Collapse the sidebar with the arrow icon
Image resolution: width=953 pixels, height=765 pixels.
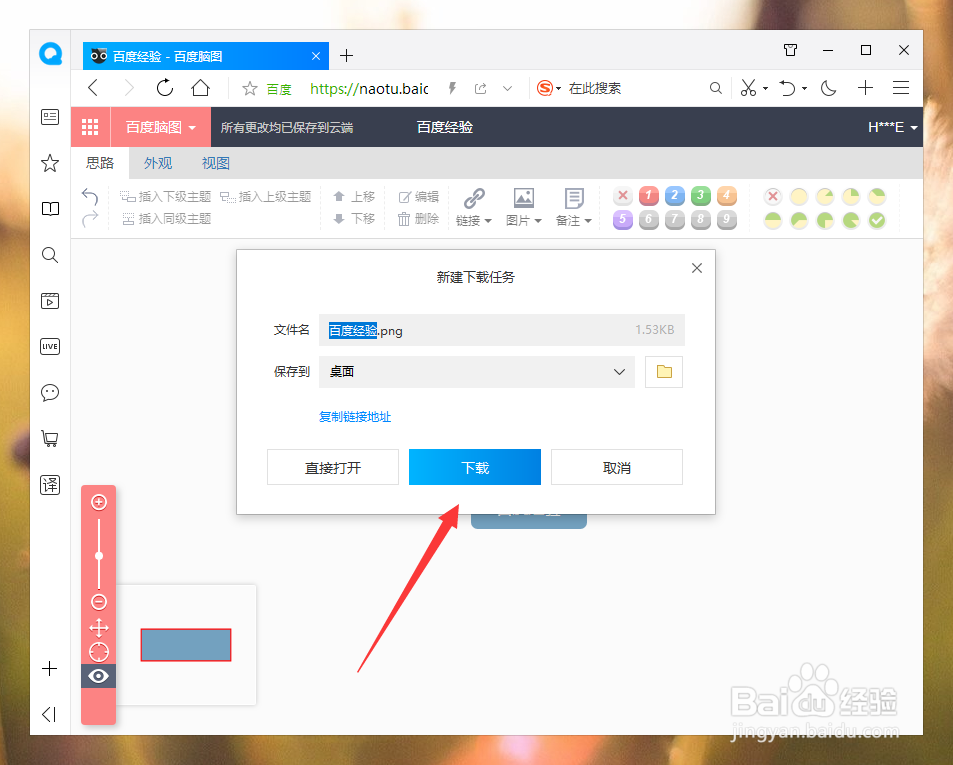[49, 715]
